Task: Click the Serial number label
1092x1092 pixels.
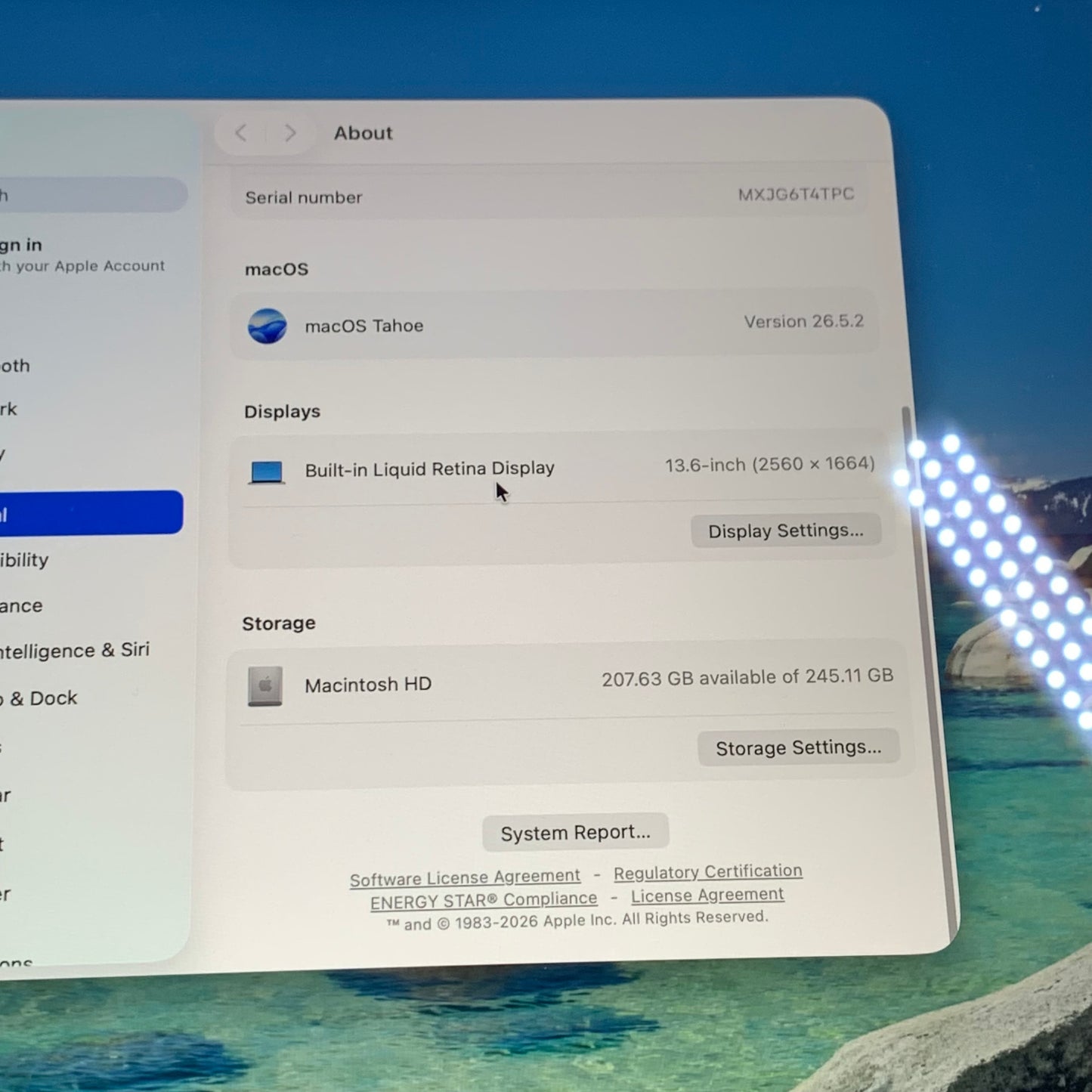Action: click(x=304, y=198)
